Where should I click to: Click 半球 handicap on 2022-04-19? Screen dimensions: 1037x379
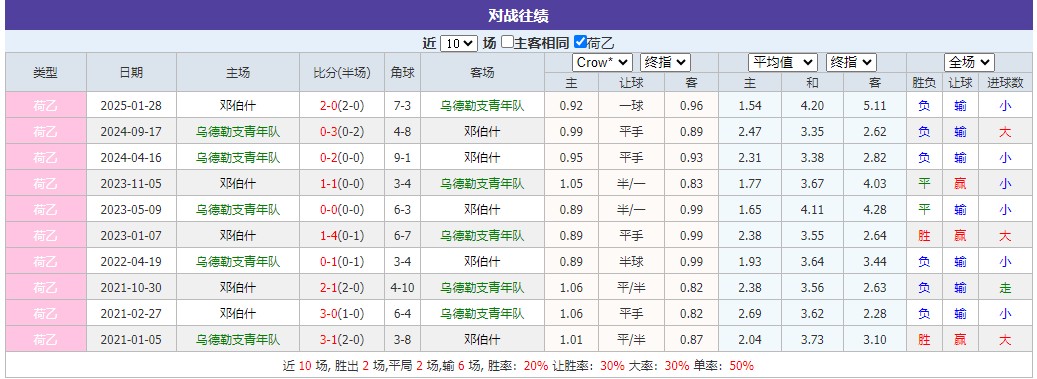point(632,261)
